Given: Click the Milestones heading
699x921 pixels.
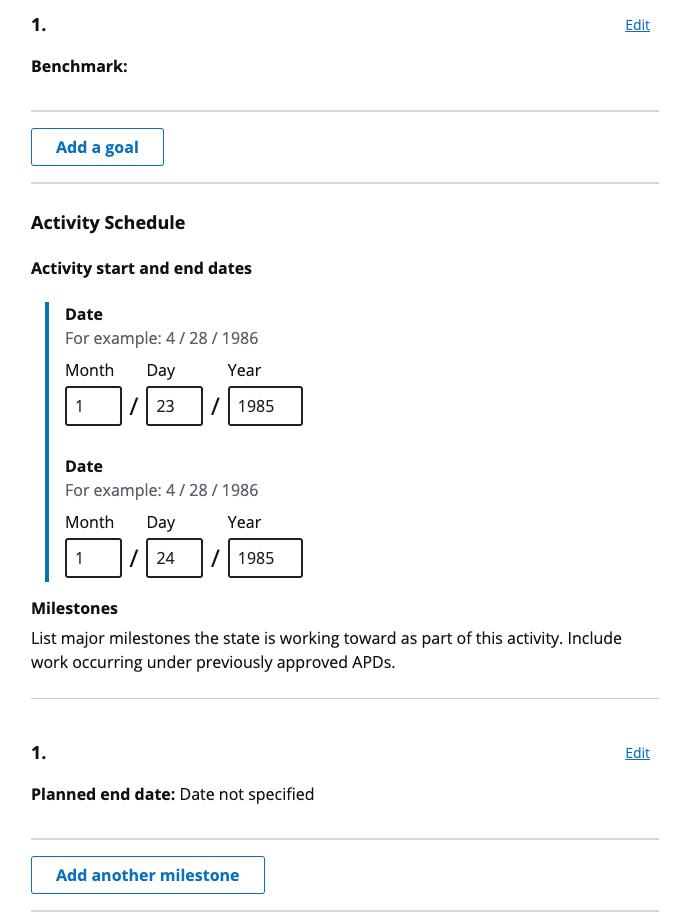Looking at the screenshot, I should click(x=75, y=608).
